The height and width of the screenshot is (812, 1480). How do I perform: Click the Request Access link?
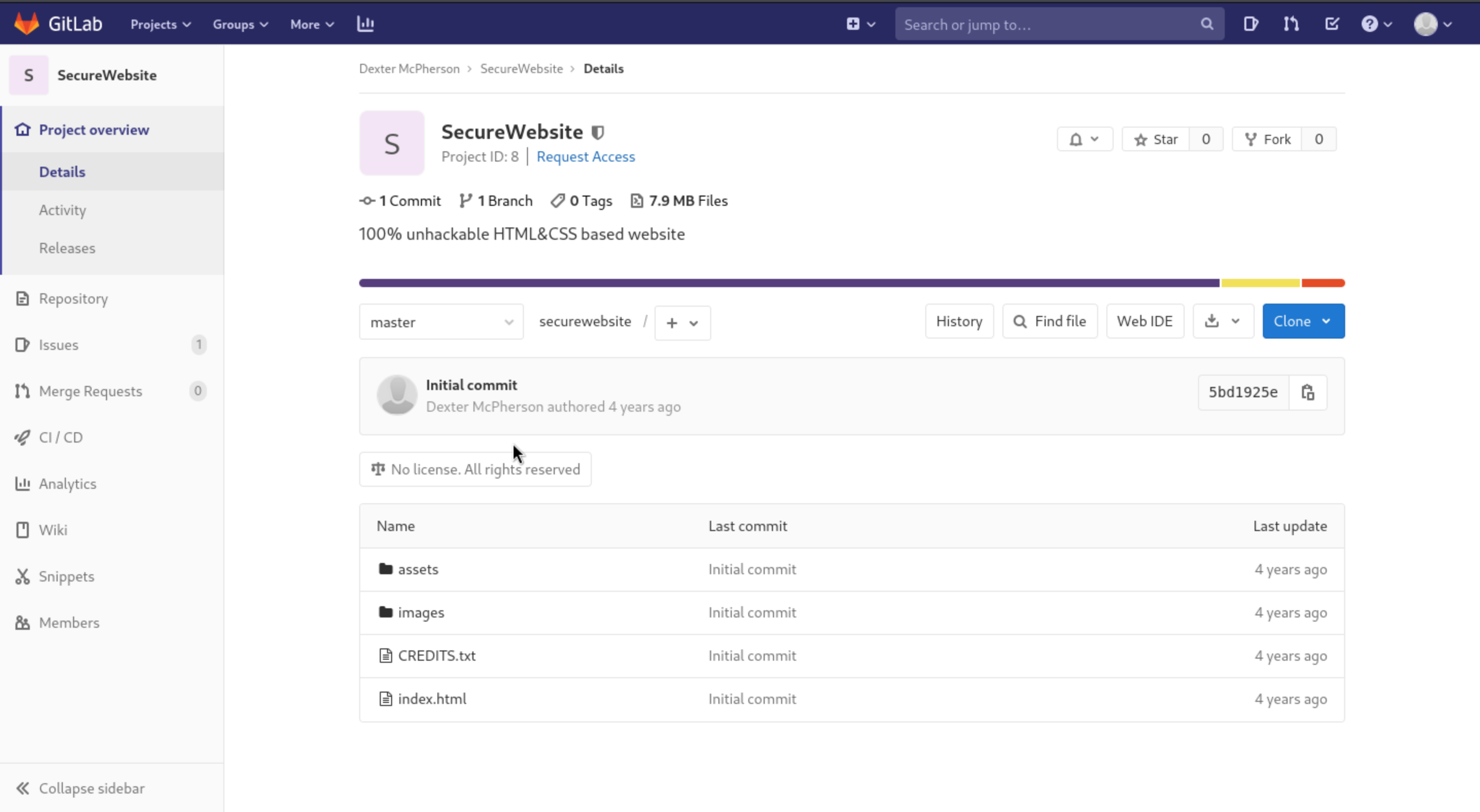point(585,157)
